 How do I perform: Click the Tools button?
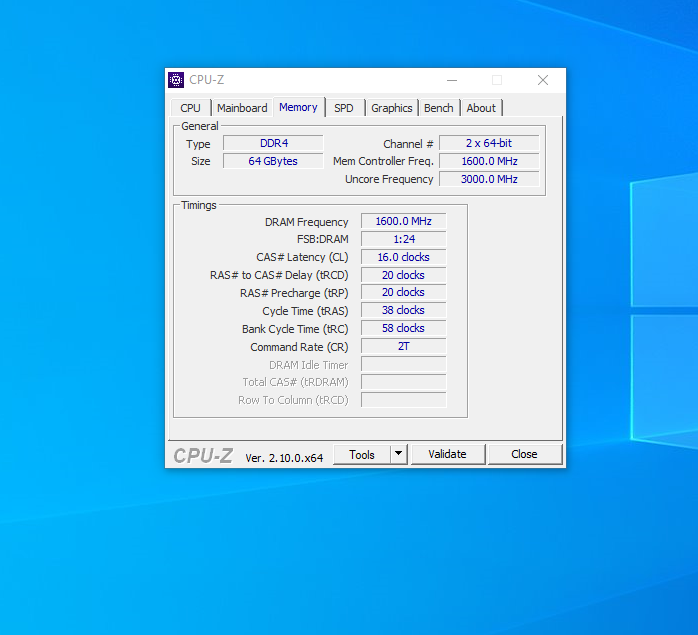362,455
